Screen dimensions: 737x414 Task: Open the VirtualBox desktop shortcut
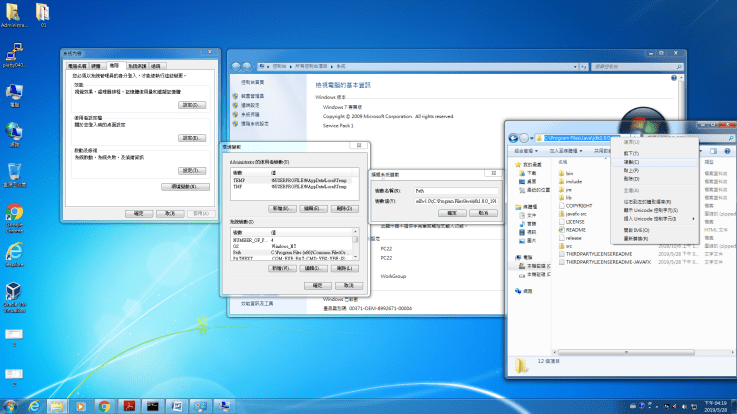(15, 292)
